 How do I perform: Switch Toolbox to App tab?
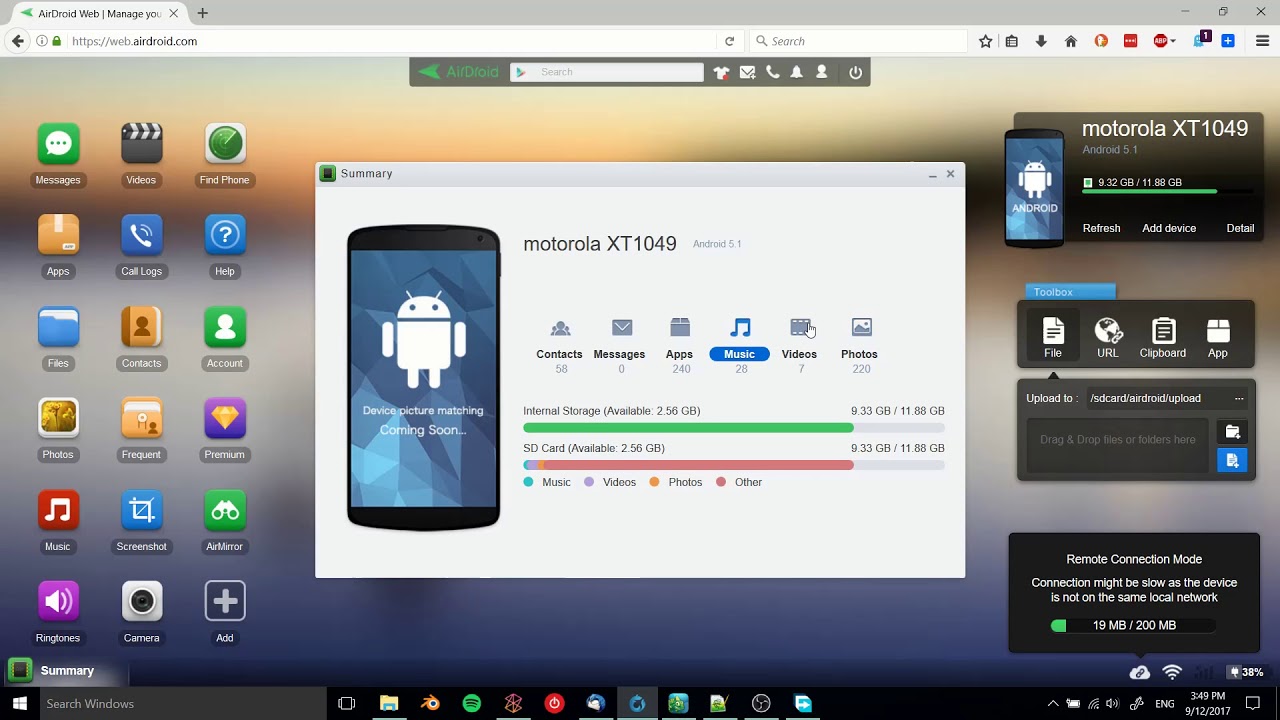[x=1218, y=338]
